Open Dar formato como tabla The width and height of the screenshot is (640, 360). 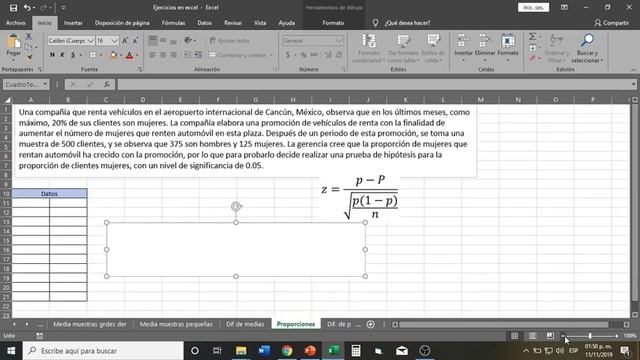coord(403,49)
